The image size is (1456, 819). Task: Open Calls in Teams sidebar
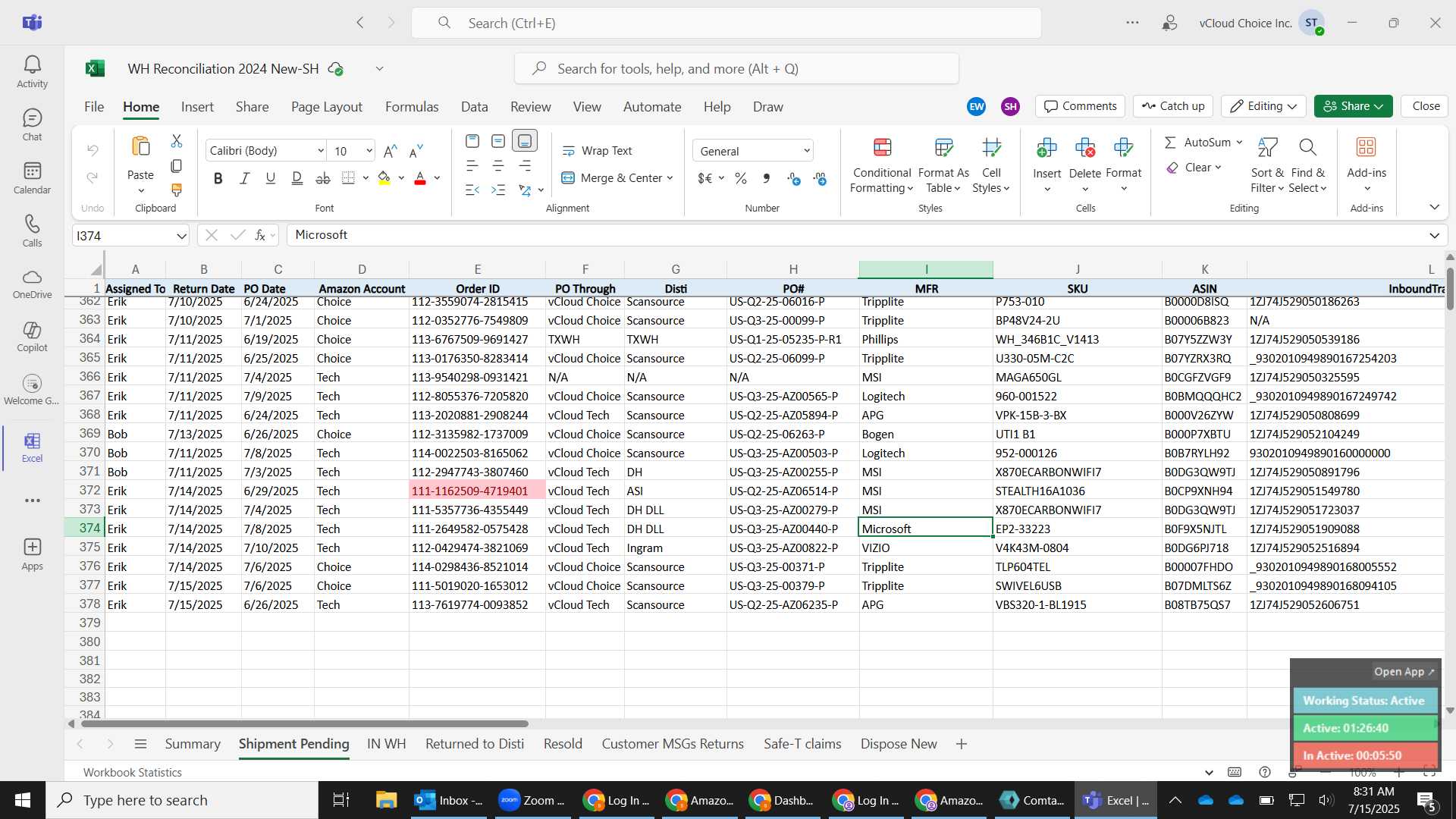point(32,231)
